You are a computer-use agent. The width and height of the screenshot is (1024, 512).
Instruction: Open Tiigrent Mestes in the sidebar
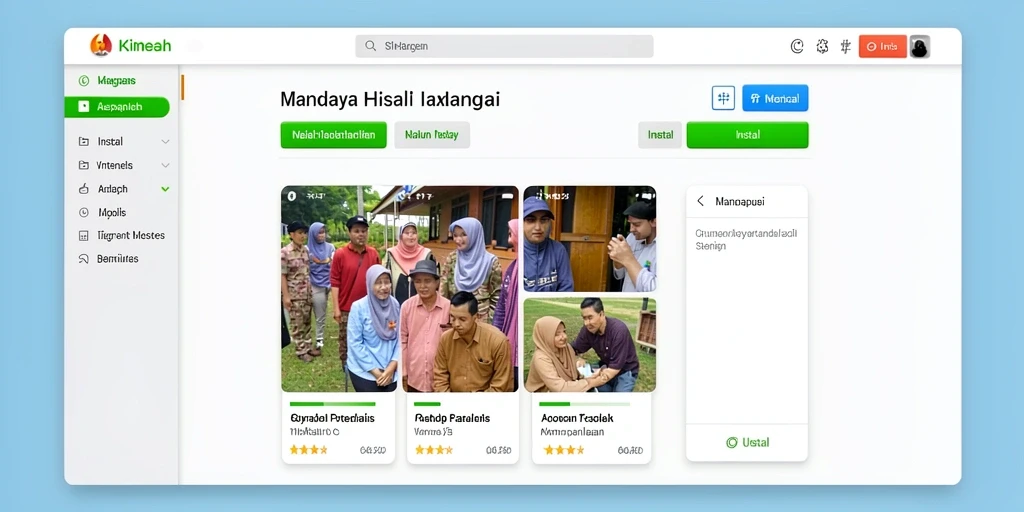tap(131, 235)
